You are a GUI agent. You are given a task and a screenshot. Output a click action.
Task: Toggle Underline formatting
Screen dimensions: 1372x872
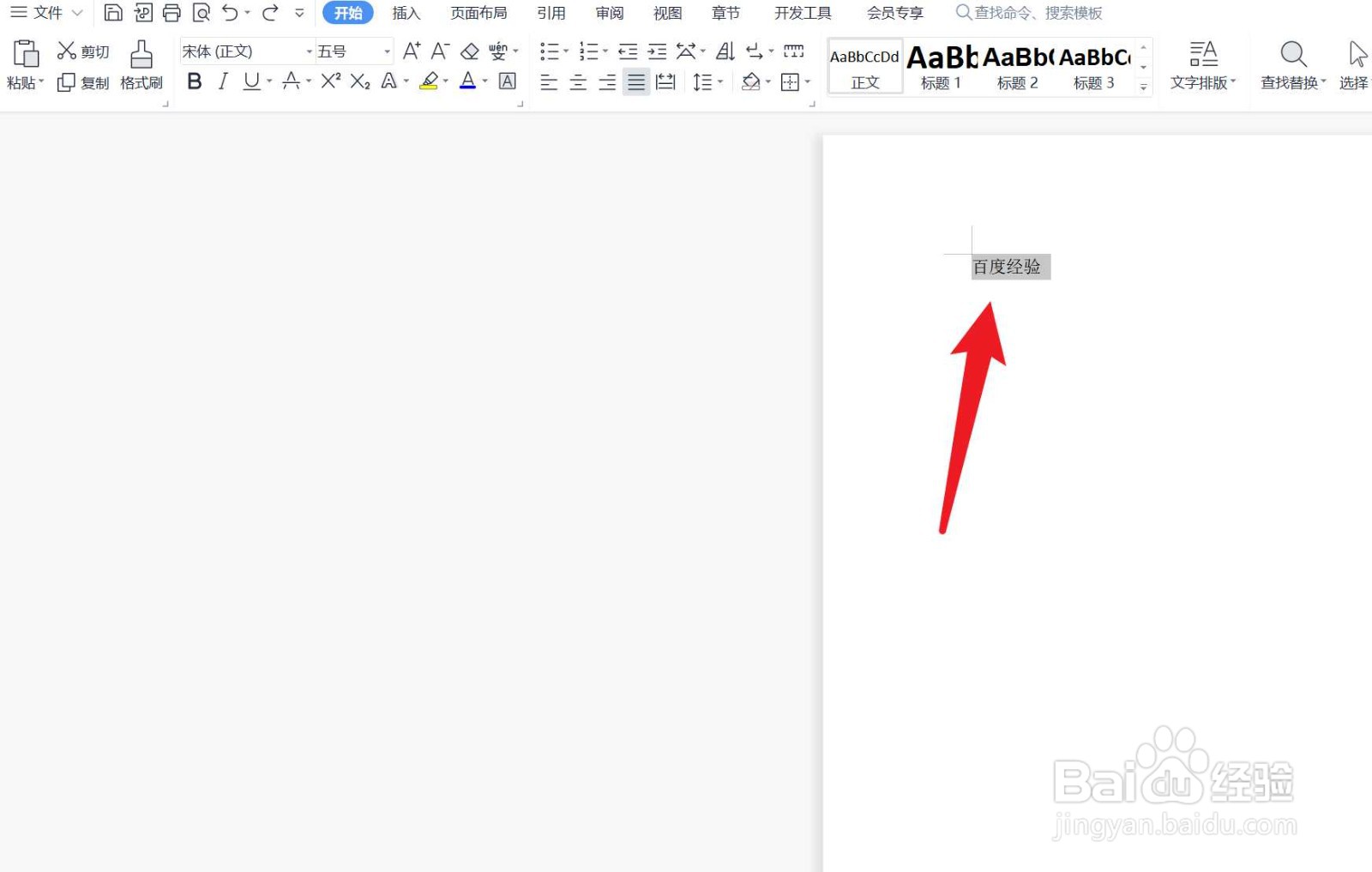(251, 81)
